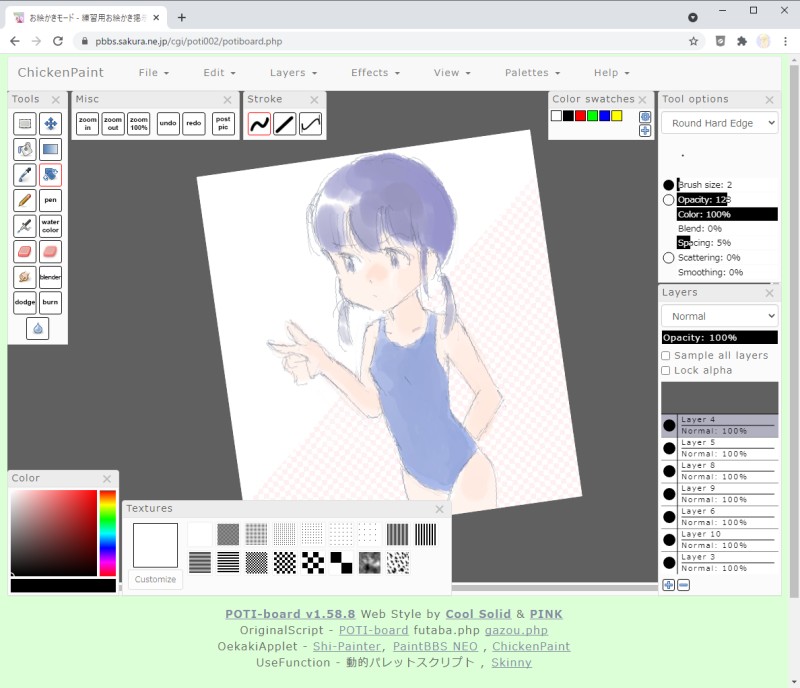Open the File menu

click(x=153, y=73)
